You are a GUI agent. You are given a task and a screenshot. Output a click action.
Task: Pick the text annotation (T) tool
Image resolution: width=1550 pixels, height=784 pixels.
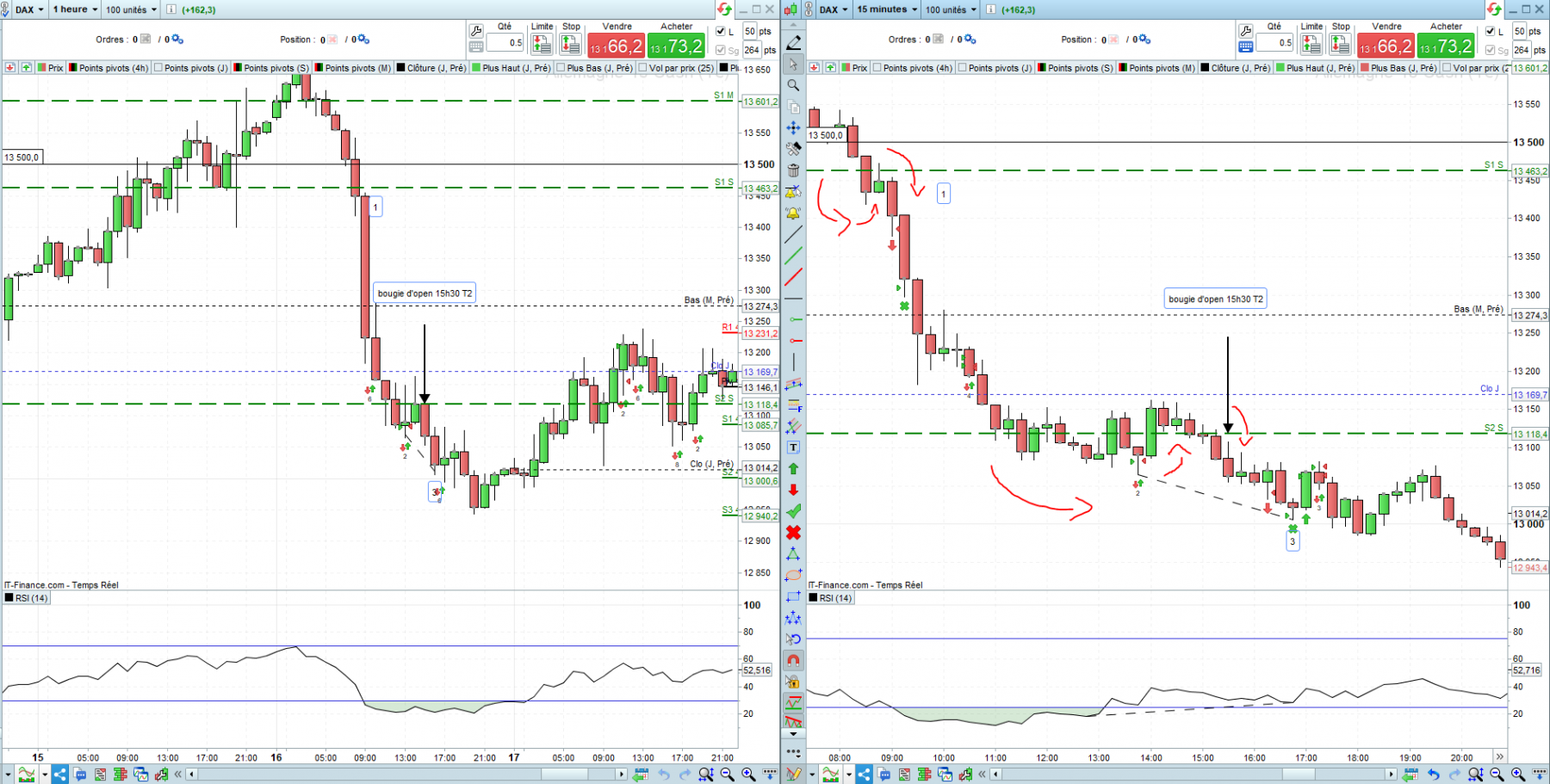(793, 448)
